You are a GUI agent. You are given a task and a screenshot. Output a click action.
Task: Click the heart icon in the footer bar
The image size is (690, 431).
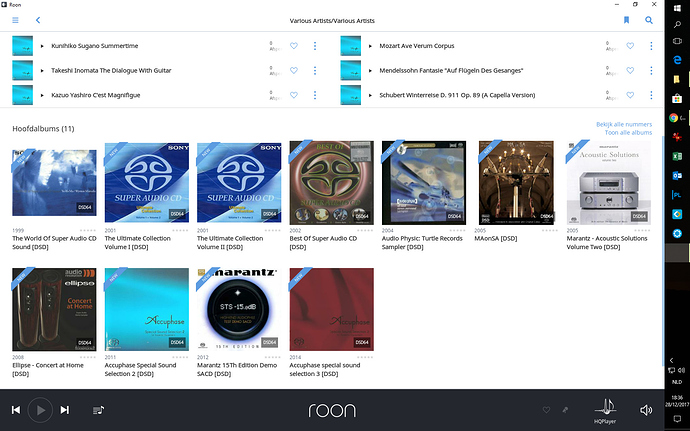[546, 410]
